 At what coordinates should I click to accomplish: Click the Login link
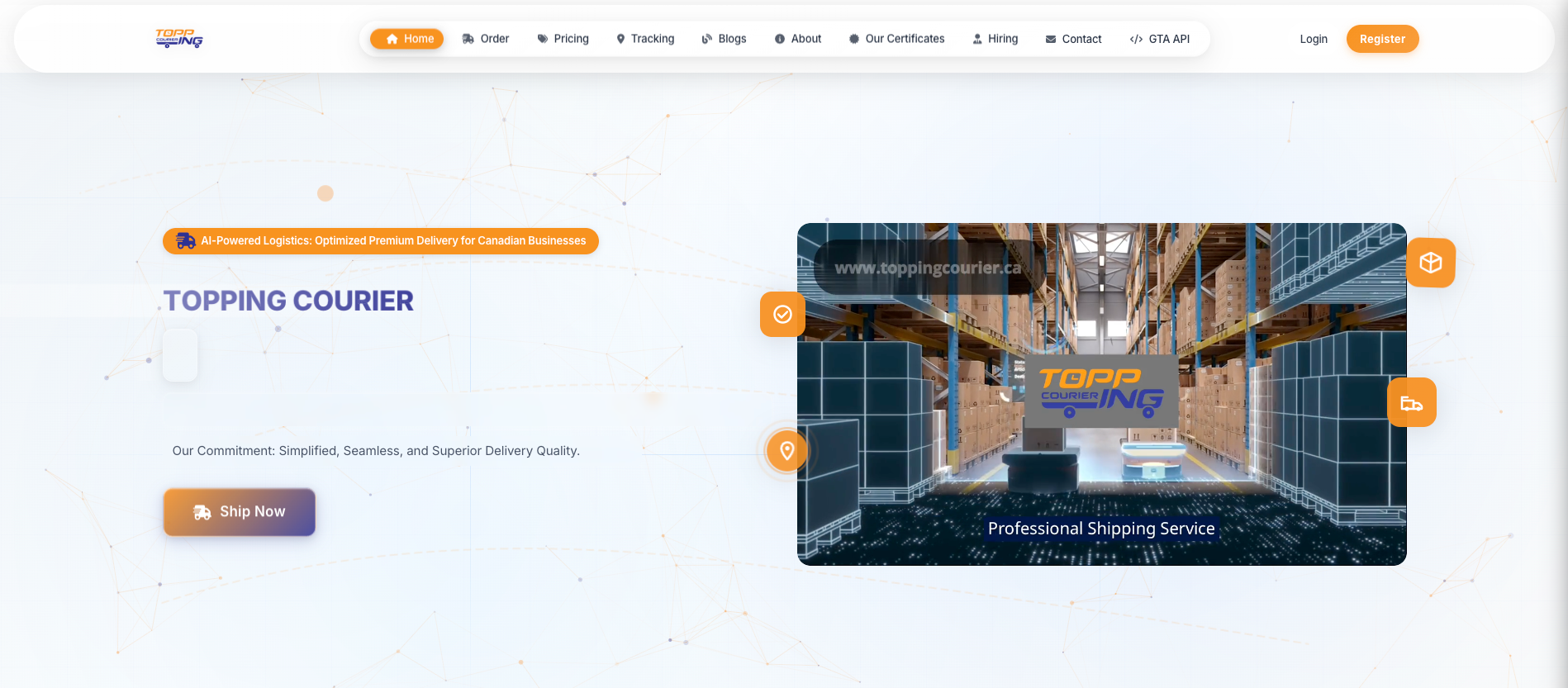coord(1313,39)
